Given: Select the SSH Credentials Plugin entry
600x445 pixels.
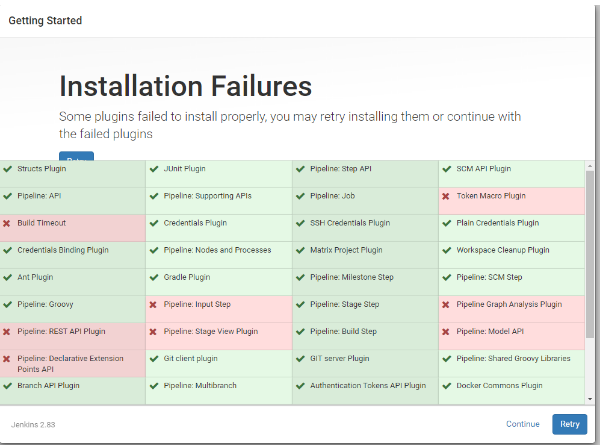Looking at the screenshot, I should (350, 223).
